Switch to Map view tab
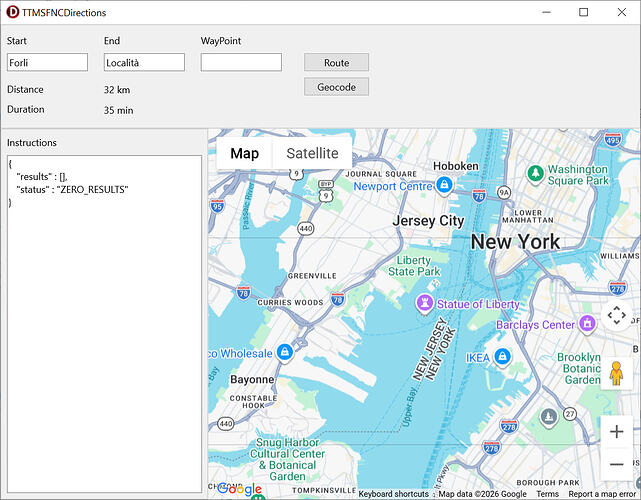 click(x=244, y=153)
